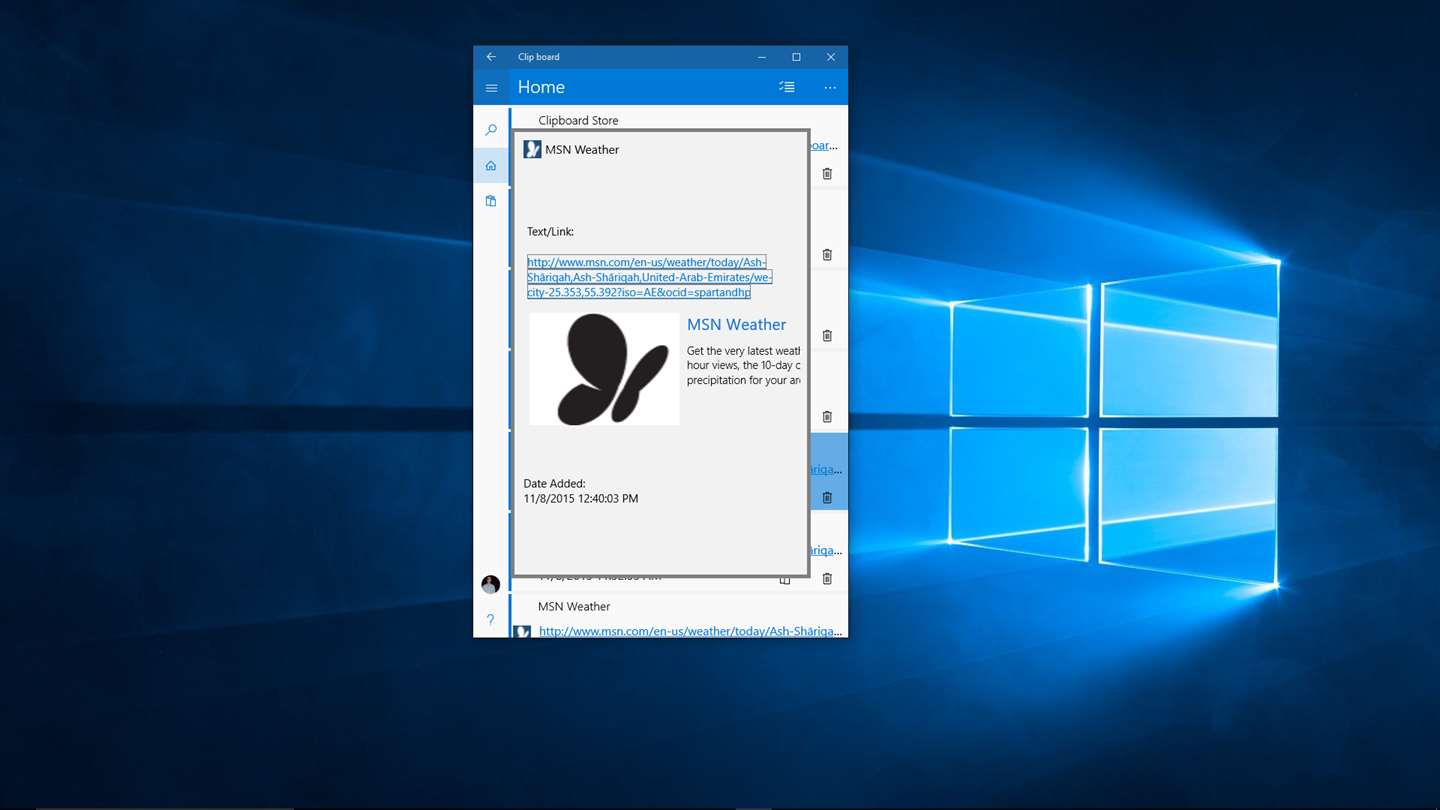Screen dimensions: 1440x810
Task: Close the Clip board window
Action: pos(831,57)
